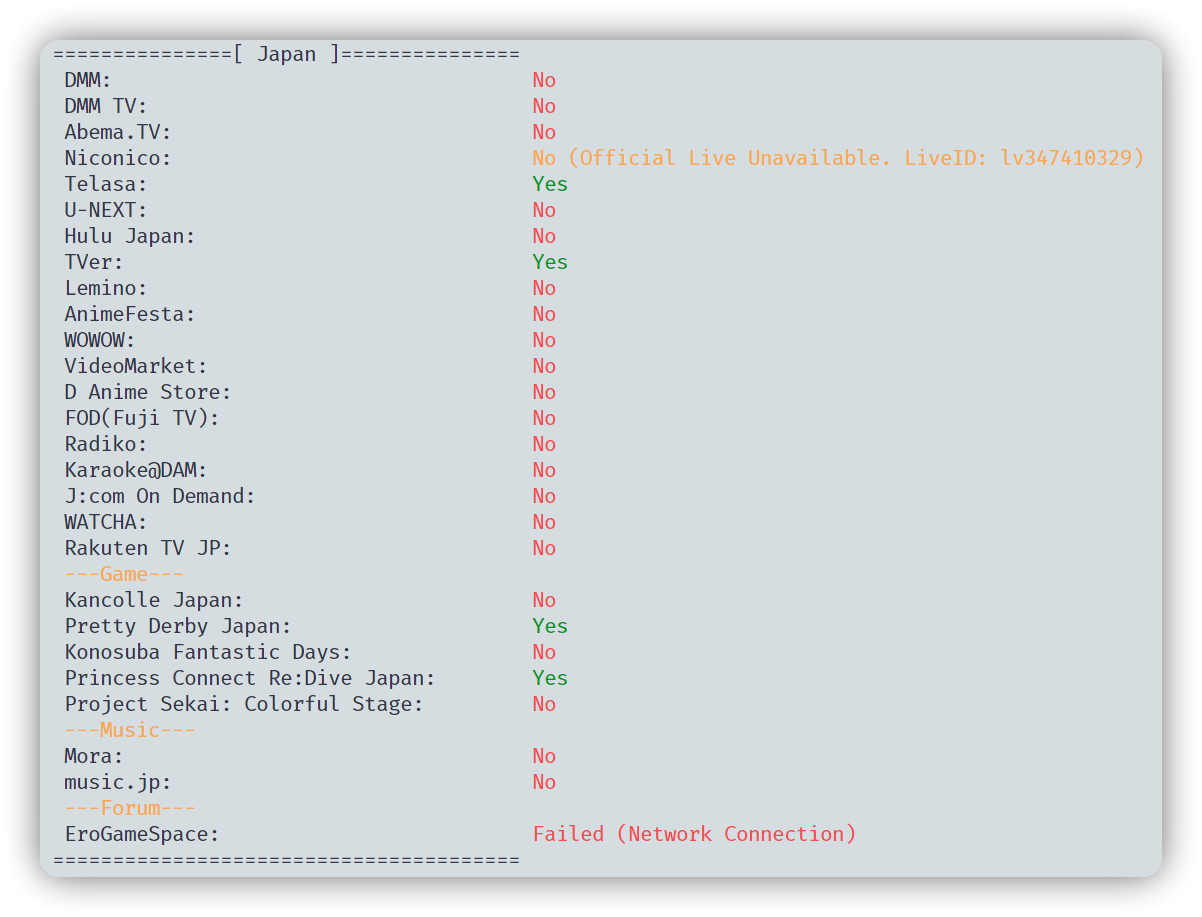1202x917 pixels.
Task: Click the green Yes beside TVer
Action: 549,262
